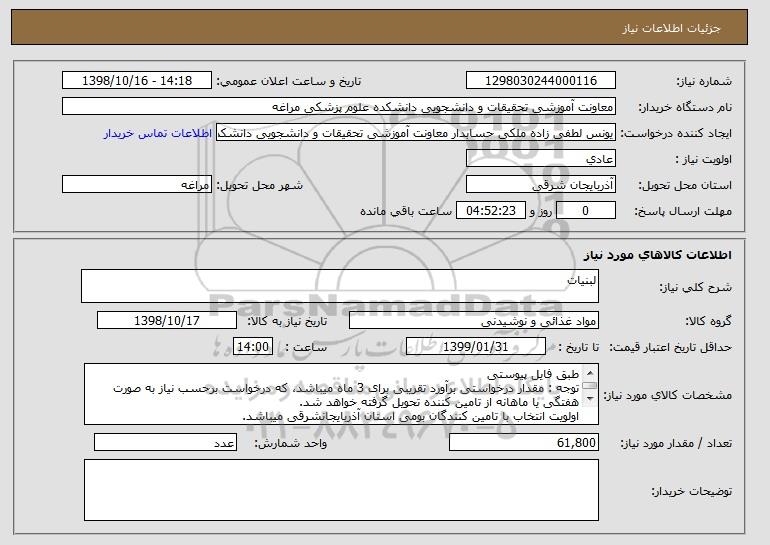Open buyer contact info link اطلاعات تماس خریدار

coord(158,133)
